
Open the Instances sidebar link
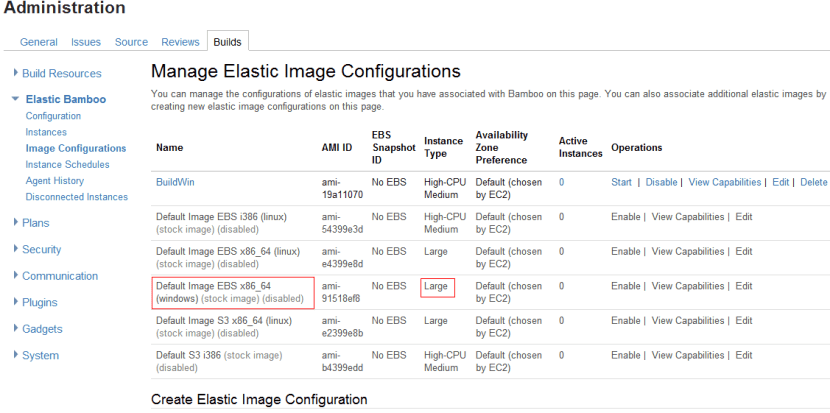click(x=46, y=132)
